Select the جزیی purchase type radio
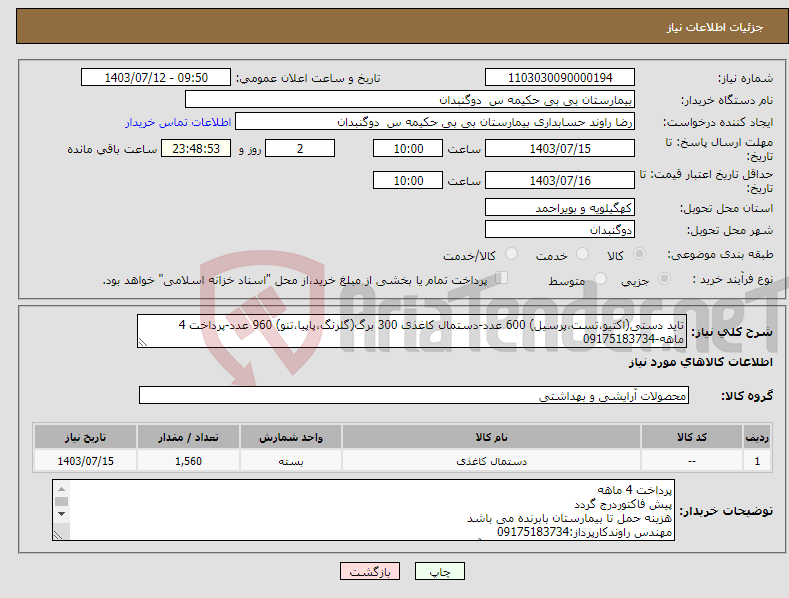 pos(664,279)
